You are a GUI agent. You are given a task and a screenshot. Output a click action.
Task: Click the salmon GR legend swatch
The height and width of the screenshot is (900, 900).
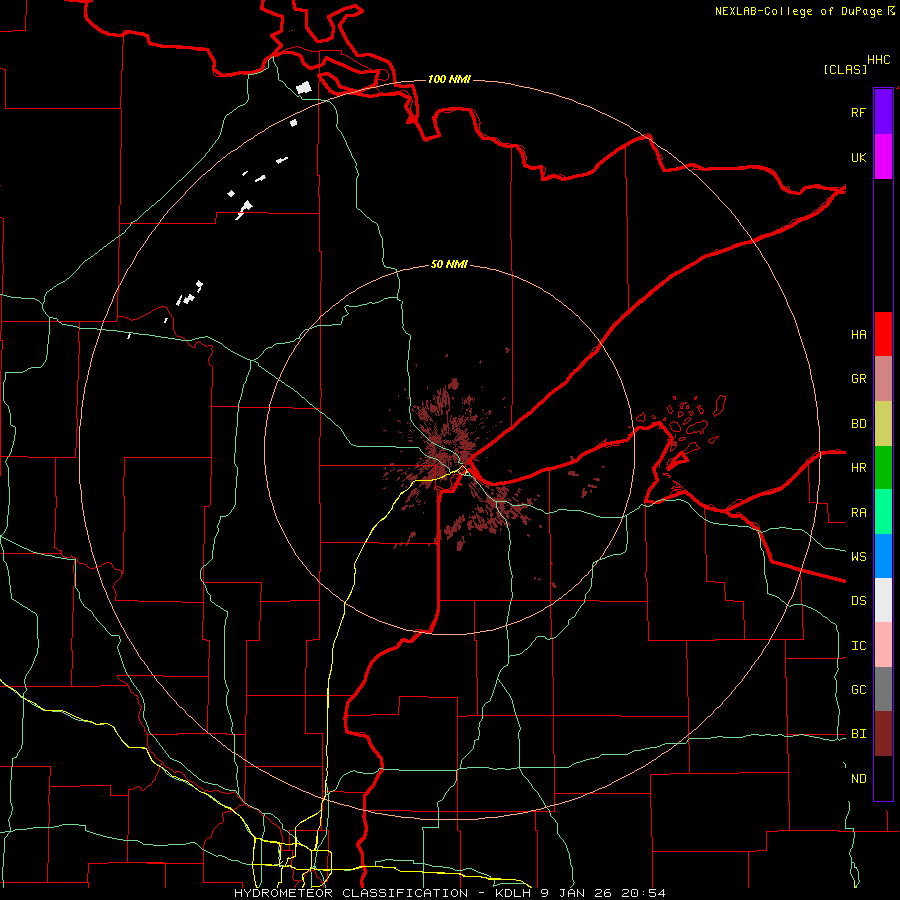point(883,378)
